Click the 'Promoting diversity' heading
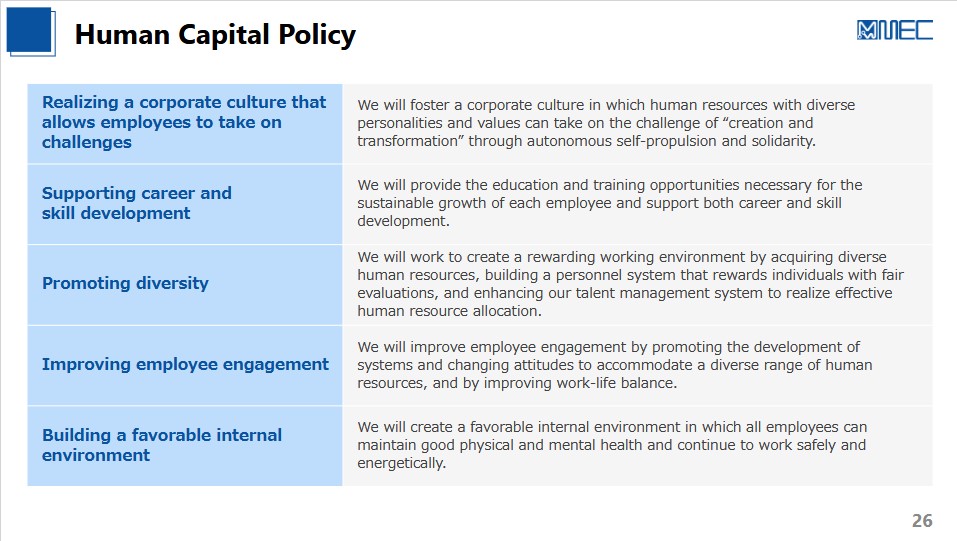 pyautogui.click(x=125, y=283)
